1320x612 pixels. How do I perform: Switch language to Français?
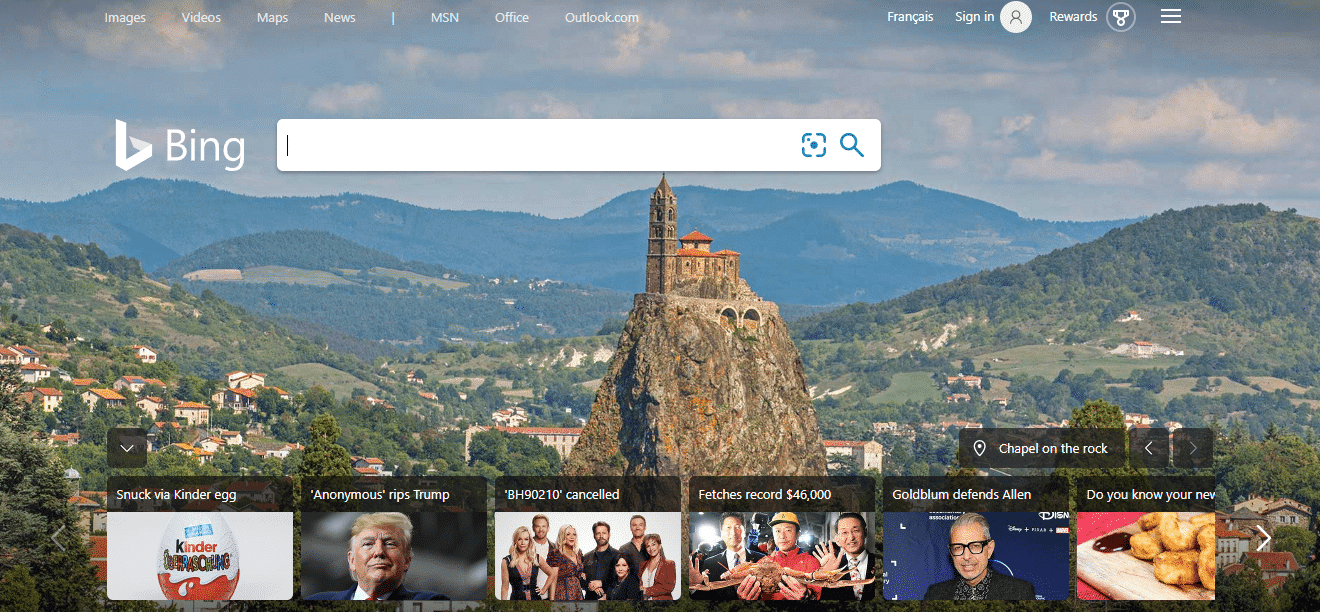pos(910,17)
